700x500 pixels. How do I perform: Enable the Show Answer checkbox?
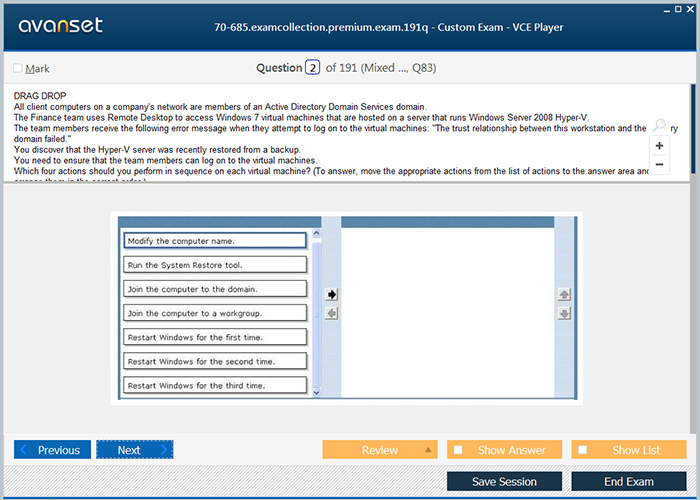point(458,450)
